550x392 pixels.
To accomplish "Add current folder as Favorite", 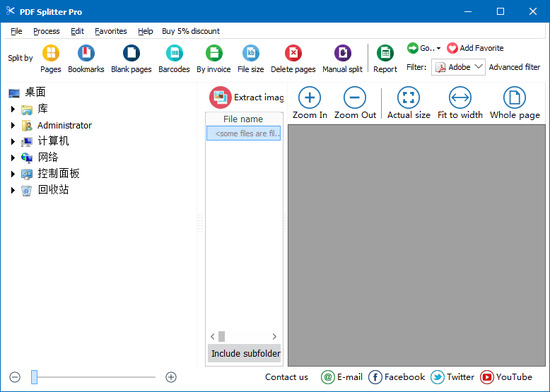I will pos(475,48).
